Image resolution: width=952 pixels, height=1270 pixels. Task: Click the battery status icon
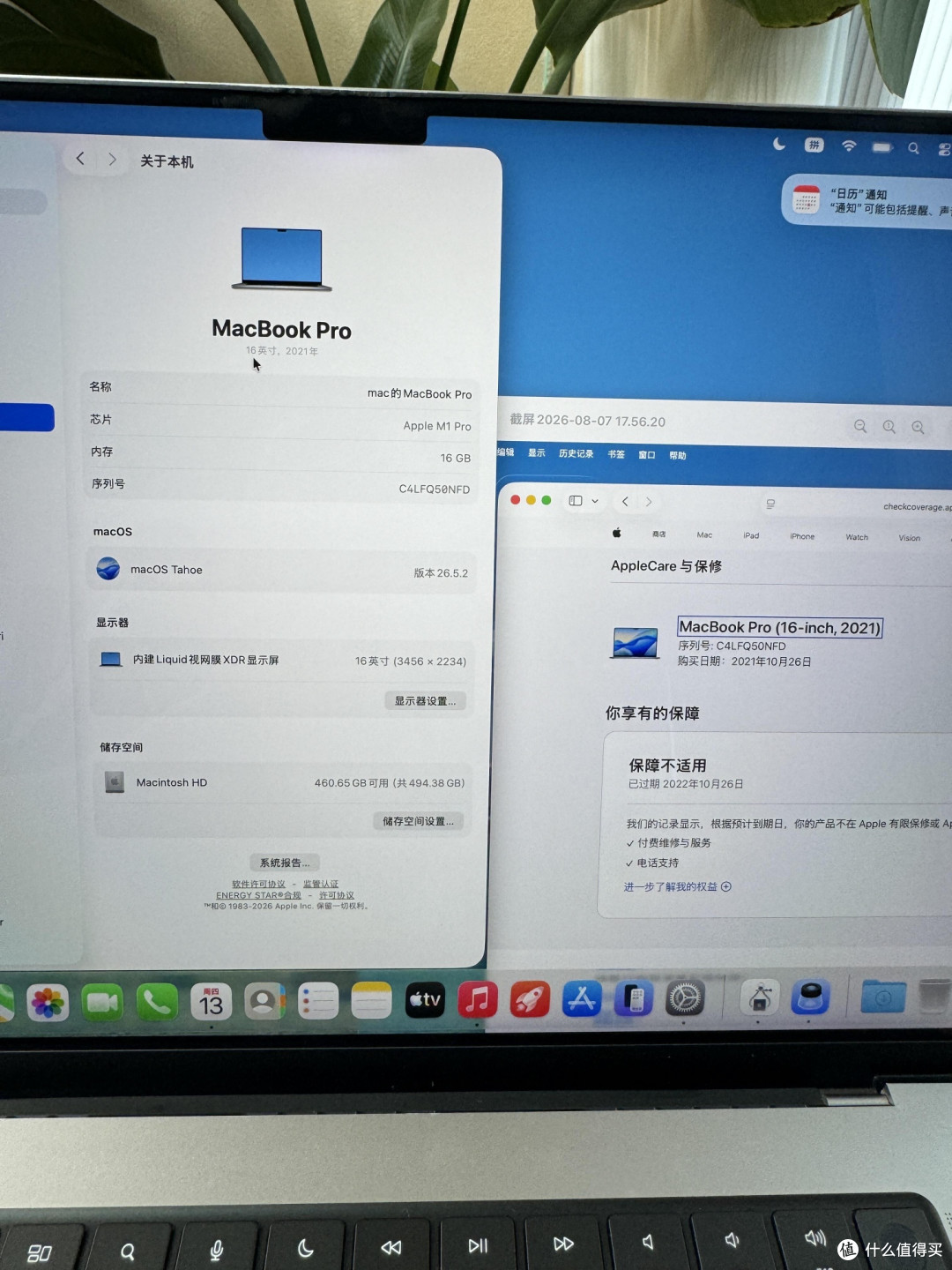(882, 147)
